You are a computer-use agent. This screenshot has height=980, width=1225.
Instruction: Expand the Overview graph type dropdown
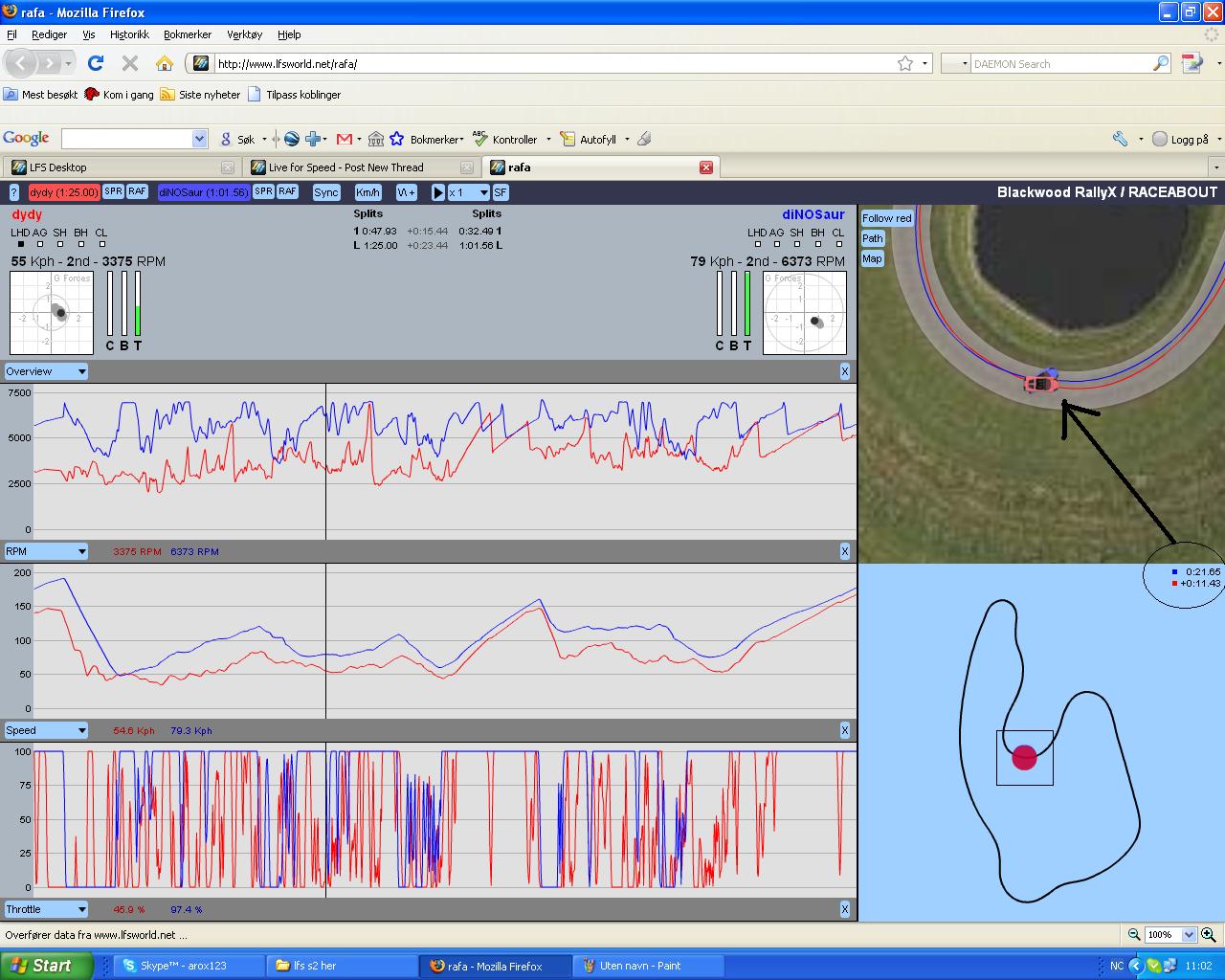coord(46,371)
